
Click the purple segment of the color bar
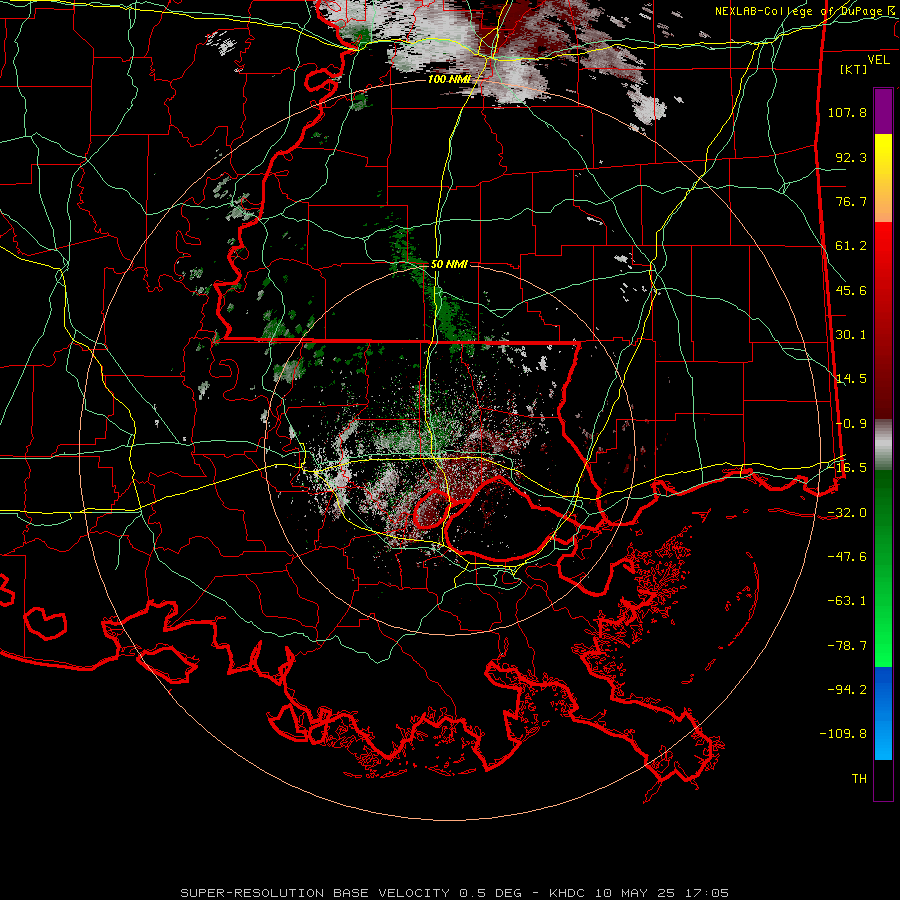883,111
